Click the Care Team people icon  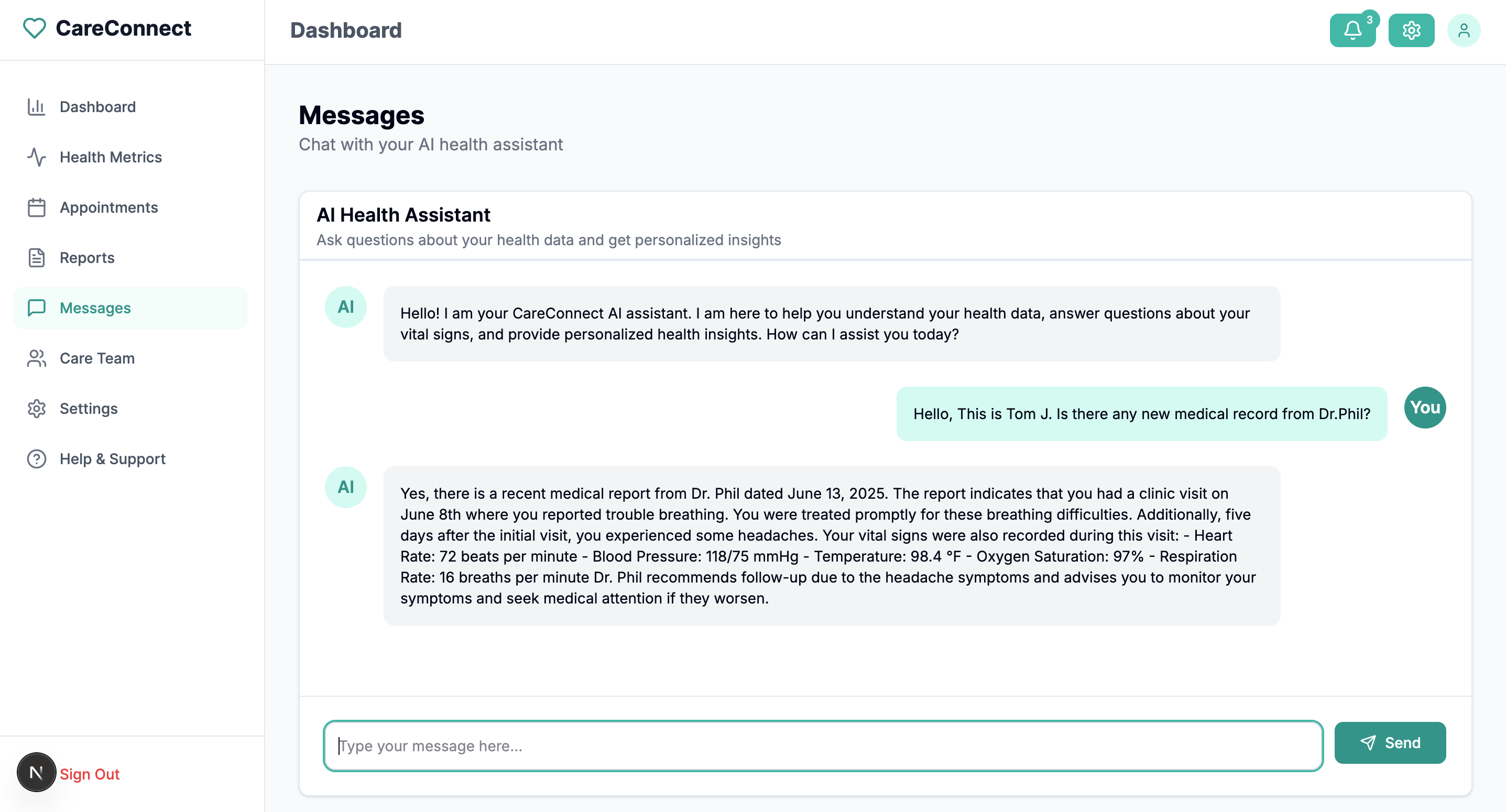tap(36, 358)
